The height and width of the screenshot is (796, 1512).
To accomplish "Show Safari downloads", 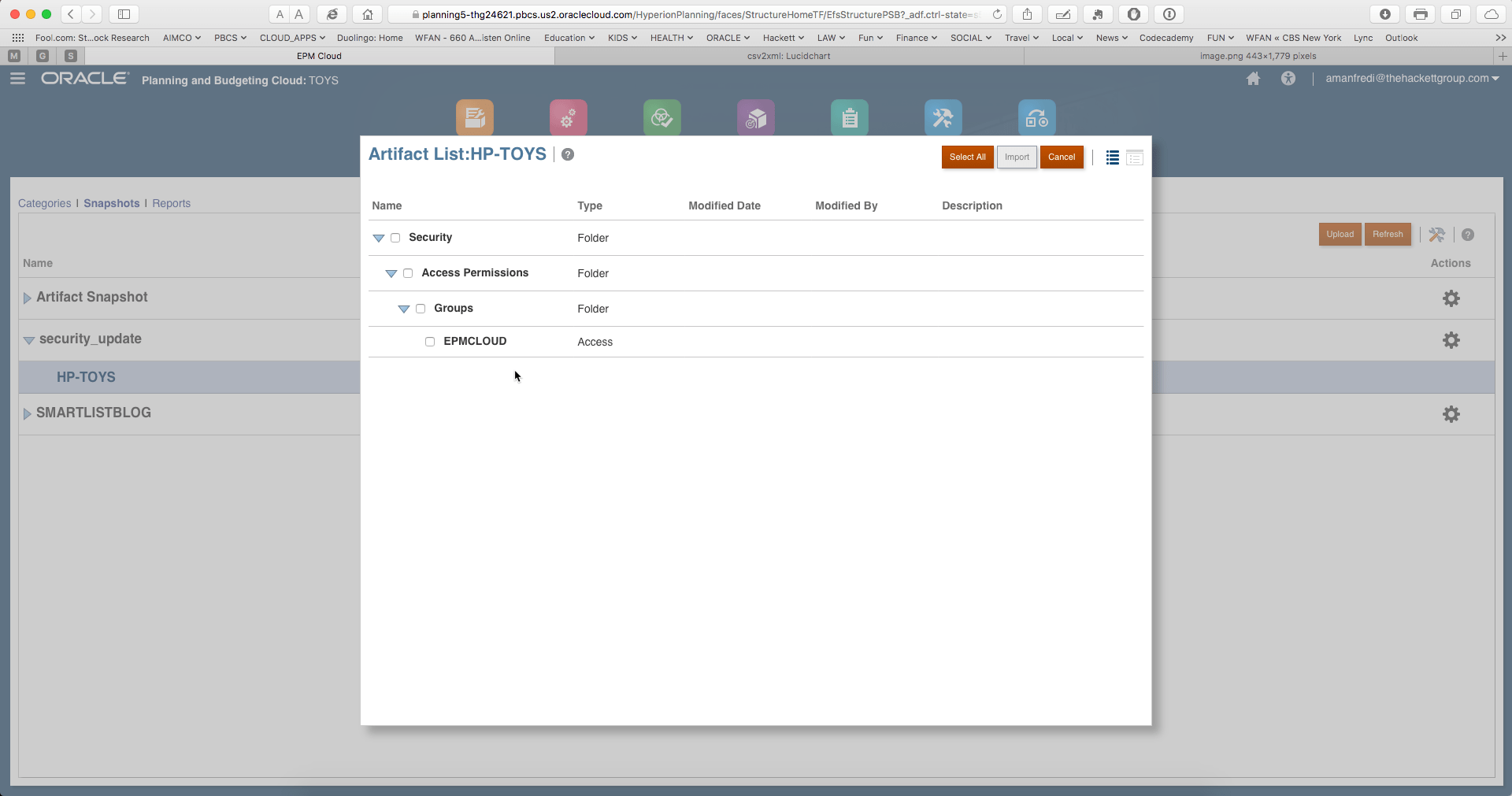I will pyautogui.click(x=1385, y=14).
